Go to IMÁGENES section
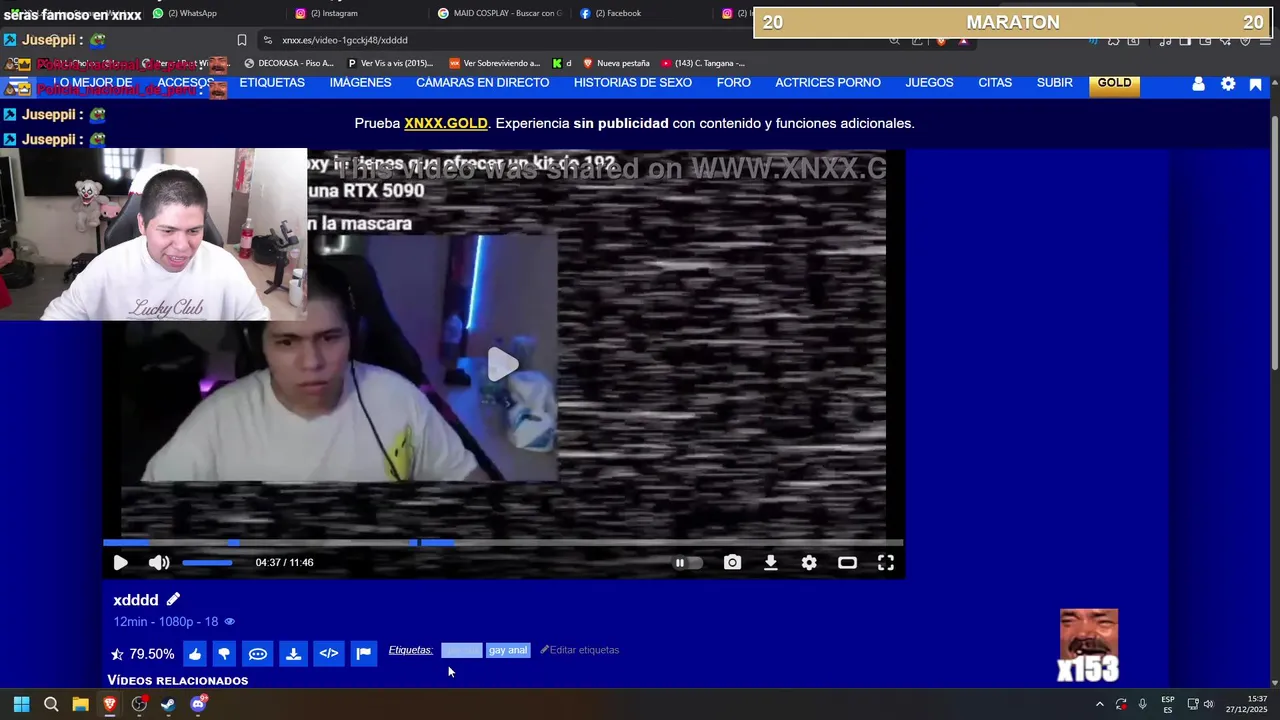This screenshot has height=720, width=1280. (360, 83)
